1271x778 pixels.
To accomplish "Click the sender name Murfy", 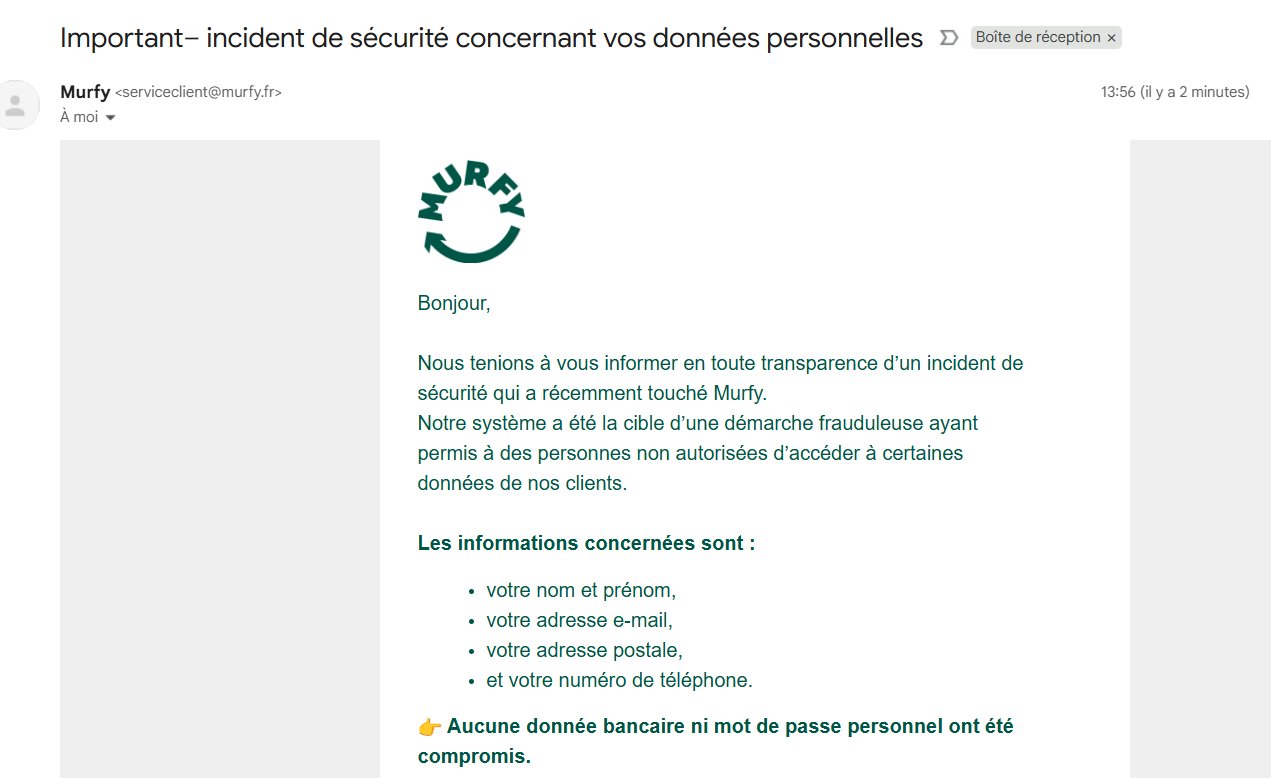I will point(85,92).
